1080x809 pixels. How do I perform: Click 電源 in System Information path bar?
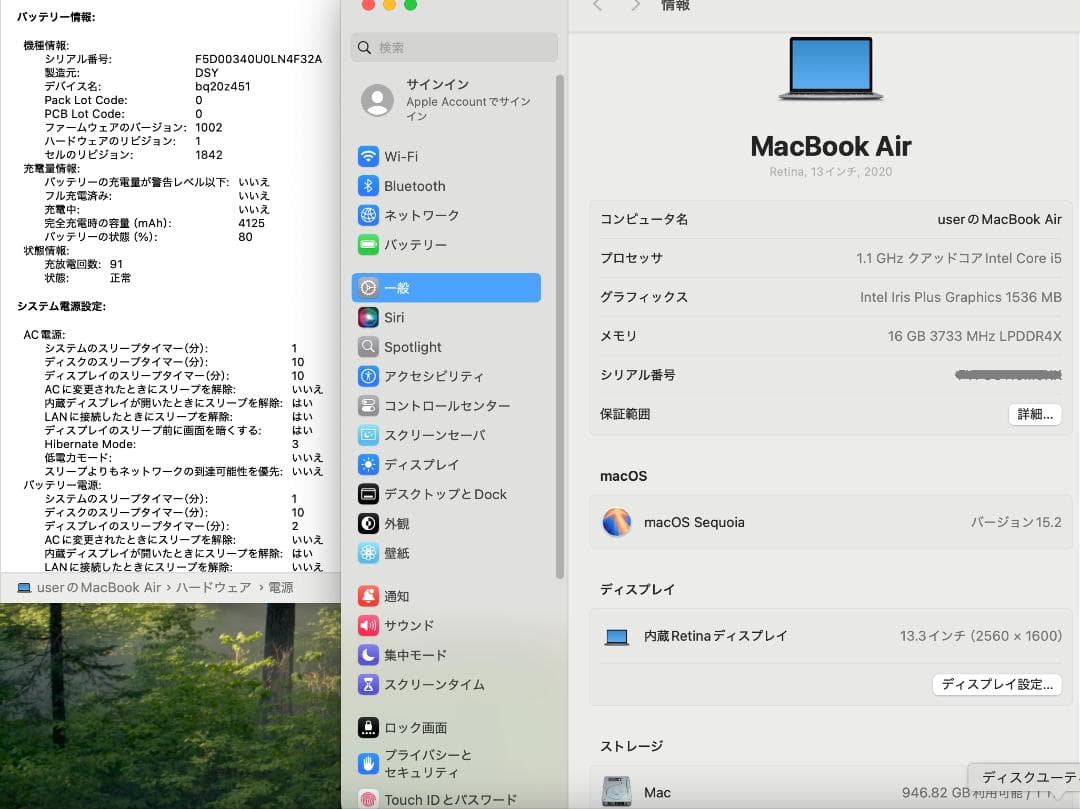pos(280,587)
